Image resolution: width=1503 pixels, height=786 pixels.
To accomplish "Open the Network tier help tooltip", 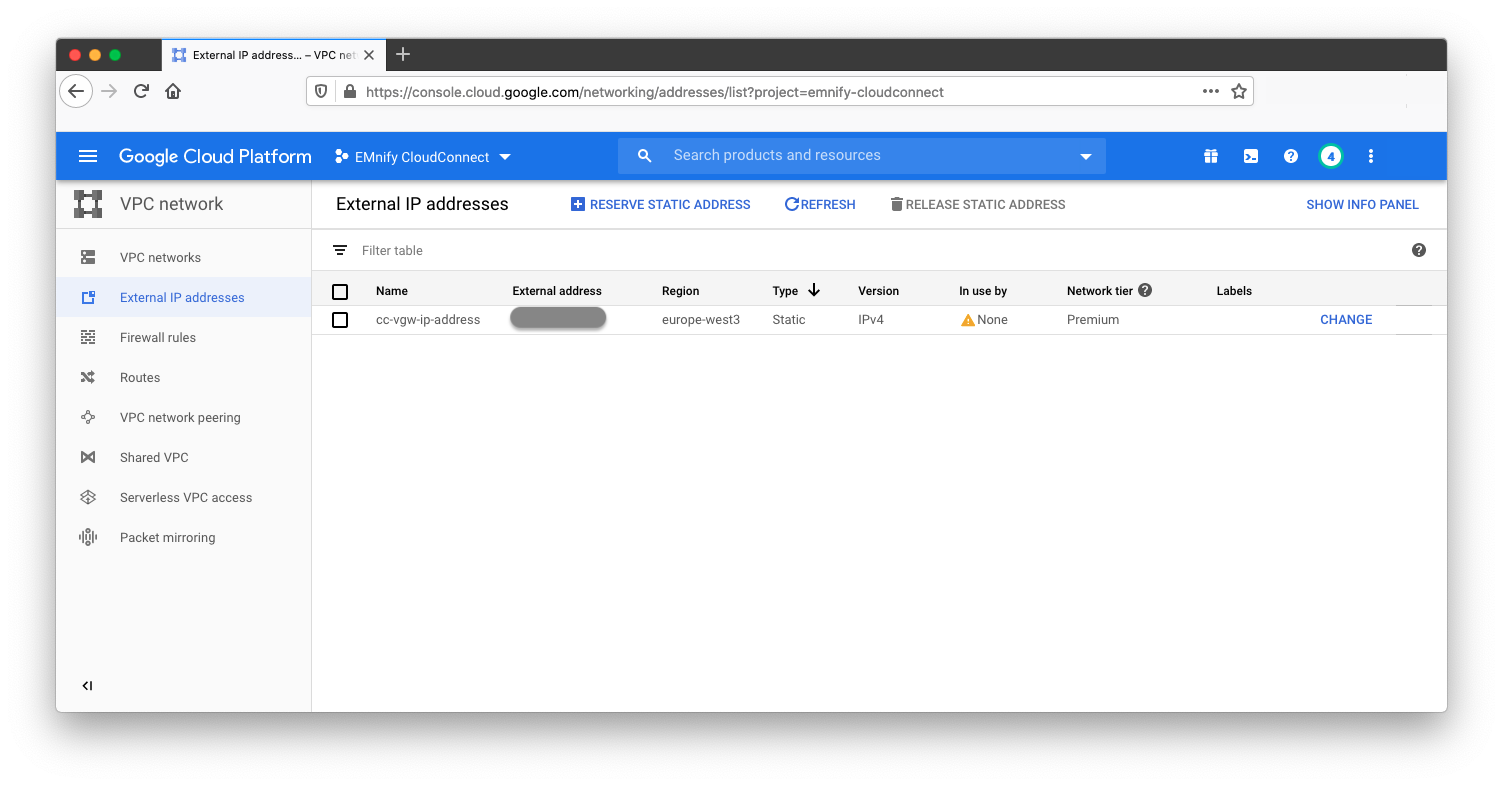I will tap(1145, 290).
